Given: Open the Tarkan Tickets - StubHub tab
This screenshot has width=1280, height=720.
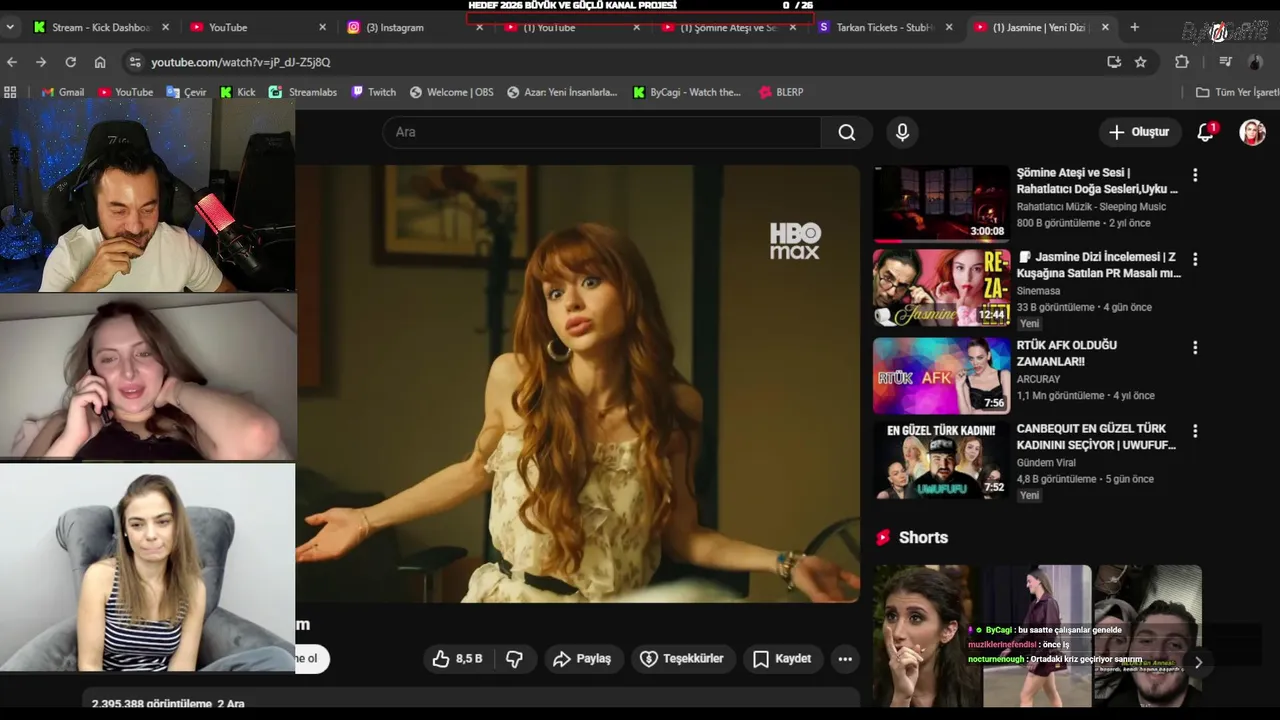Looking at the screenshot, I should click(x=886, y=27).
